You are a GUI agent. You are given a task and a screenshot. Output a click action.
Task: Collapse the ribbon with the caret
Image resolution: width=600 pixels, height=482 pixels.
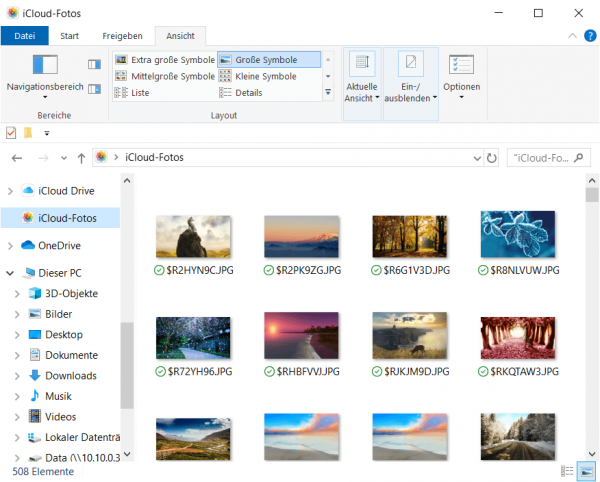572,36
